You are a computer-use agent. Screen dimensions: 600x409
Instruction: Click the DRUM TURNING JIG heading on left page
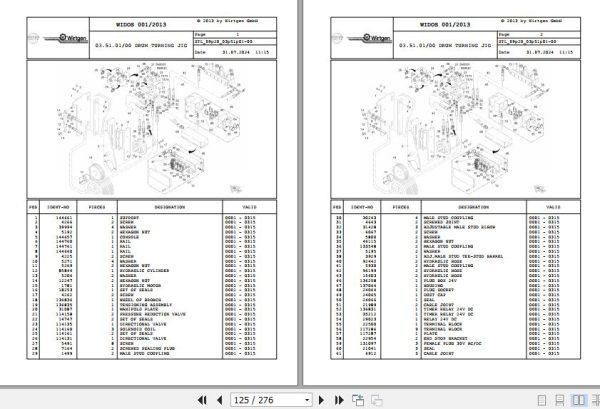coord(141,45)
